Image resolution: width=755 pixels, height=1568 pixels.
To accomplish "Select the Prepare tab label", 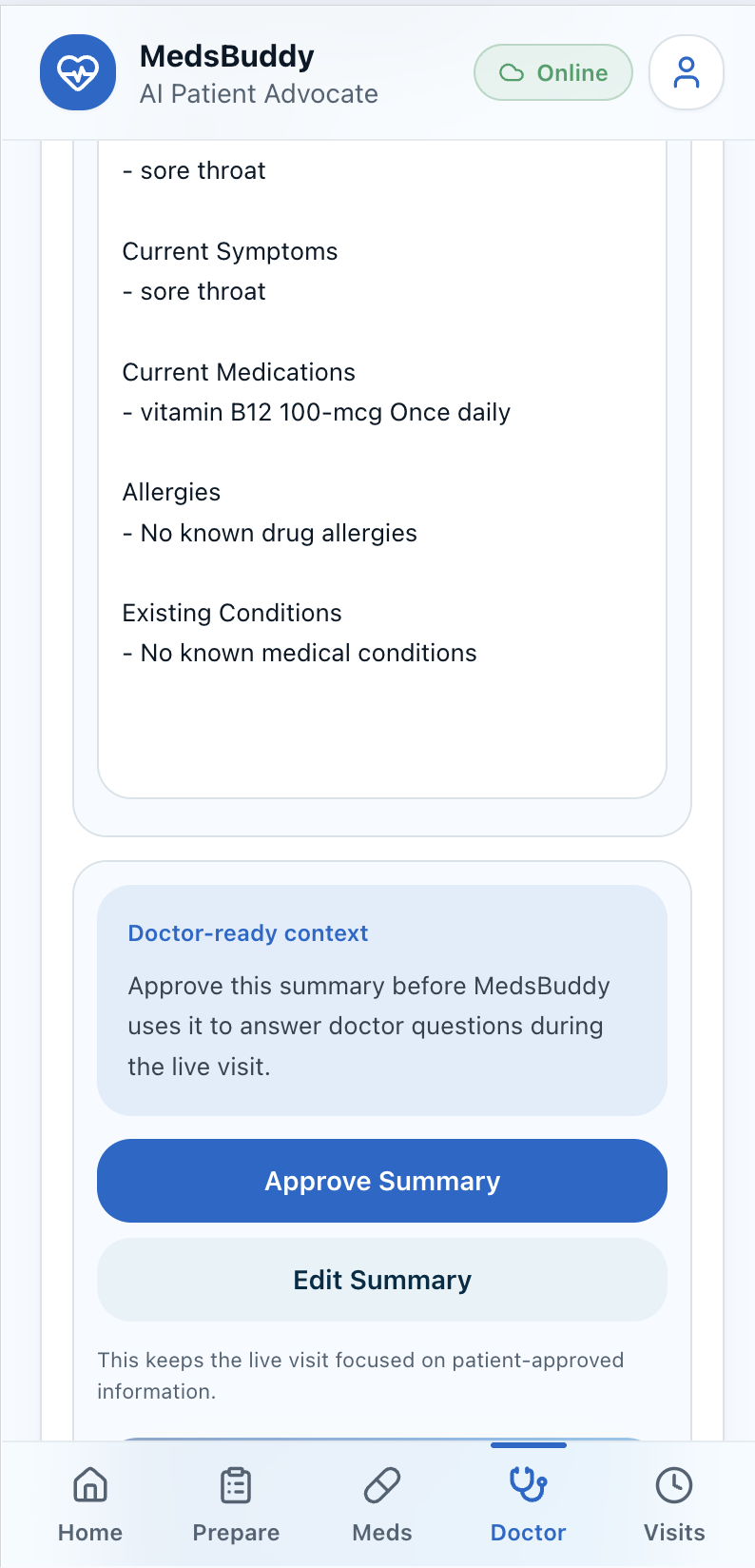I will [236, 1533].
